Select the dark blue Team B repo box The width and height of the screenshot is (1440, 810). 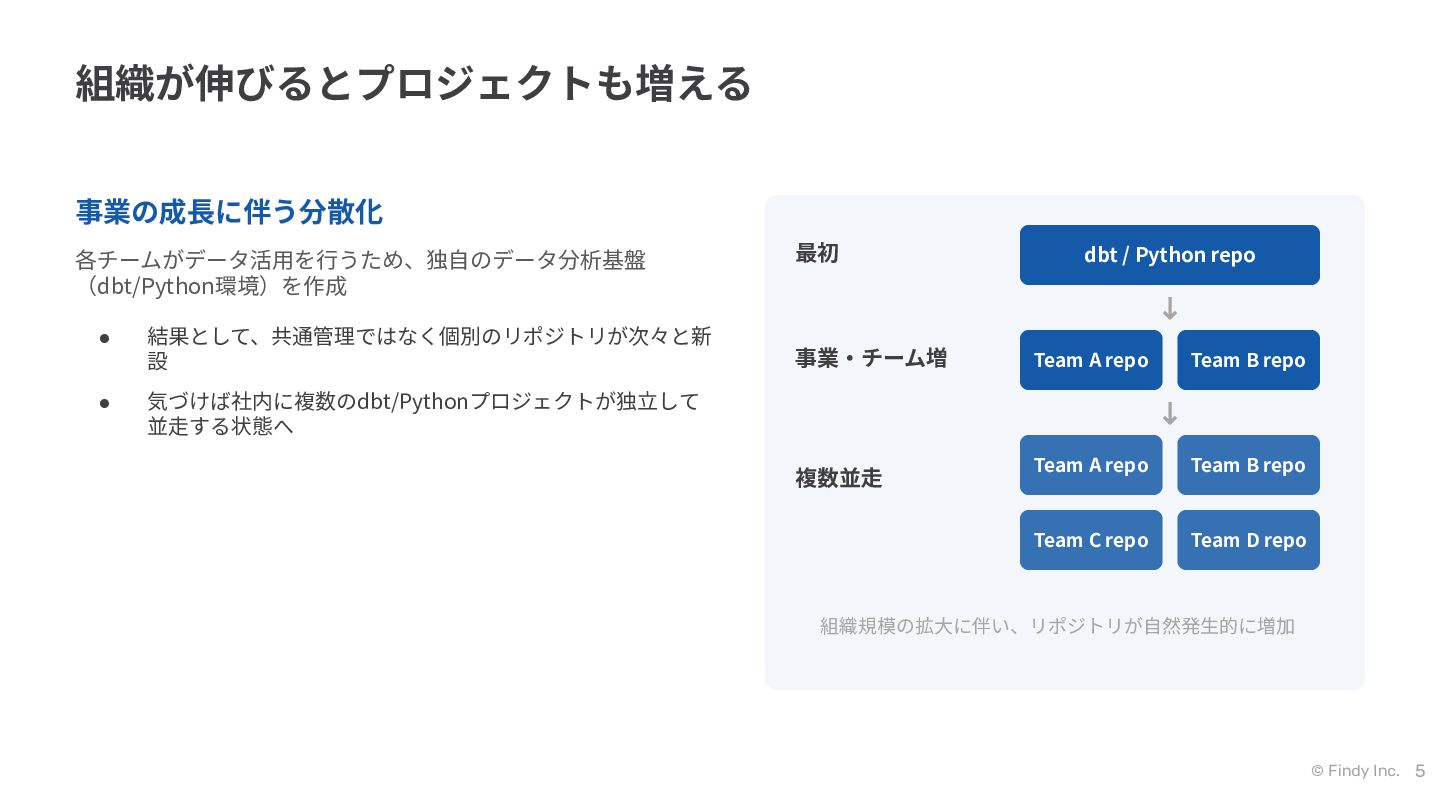click(x=1248, y=360)
